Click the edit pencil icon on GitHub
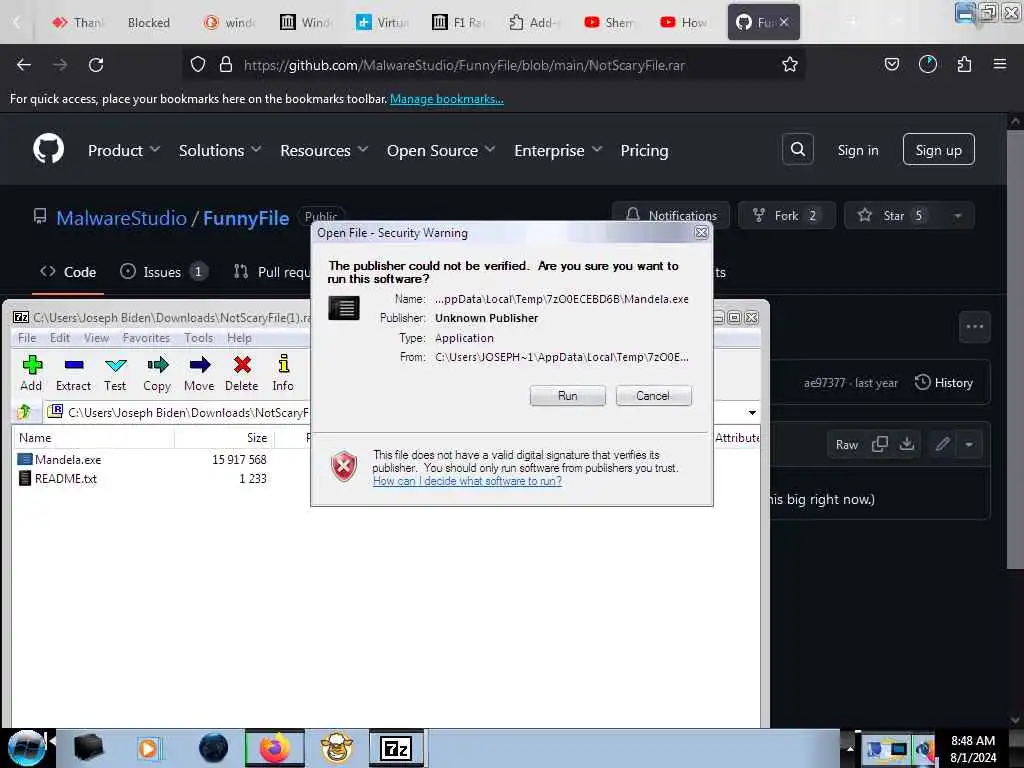 pyautogui.click(x=942, y=444)
